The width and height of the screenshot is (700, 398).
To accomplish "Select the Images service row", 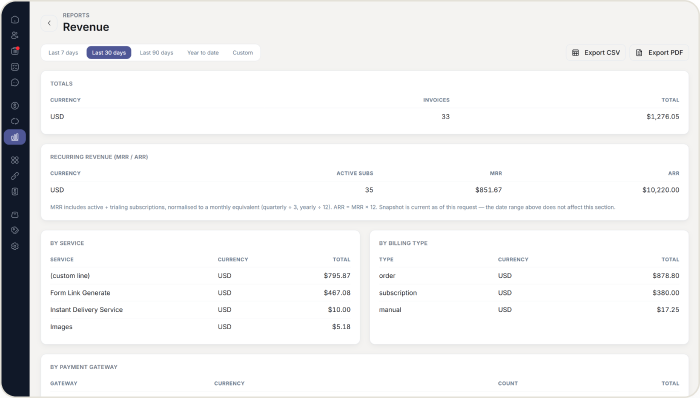I will point(200,327).
